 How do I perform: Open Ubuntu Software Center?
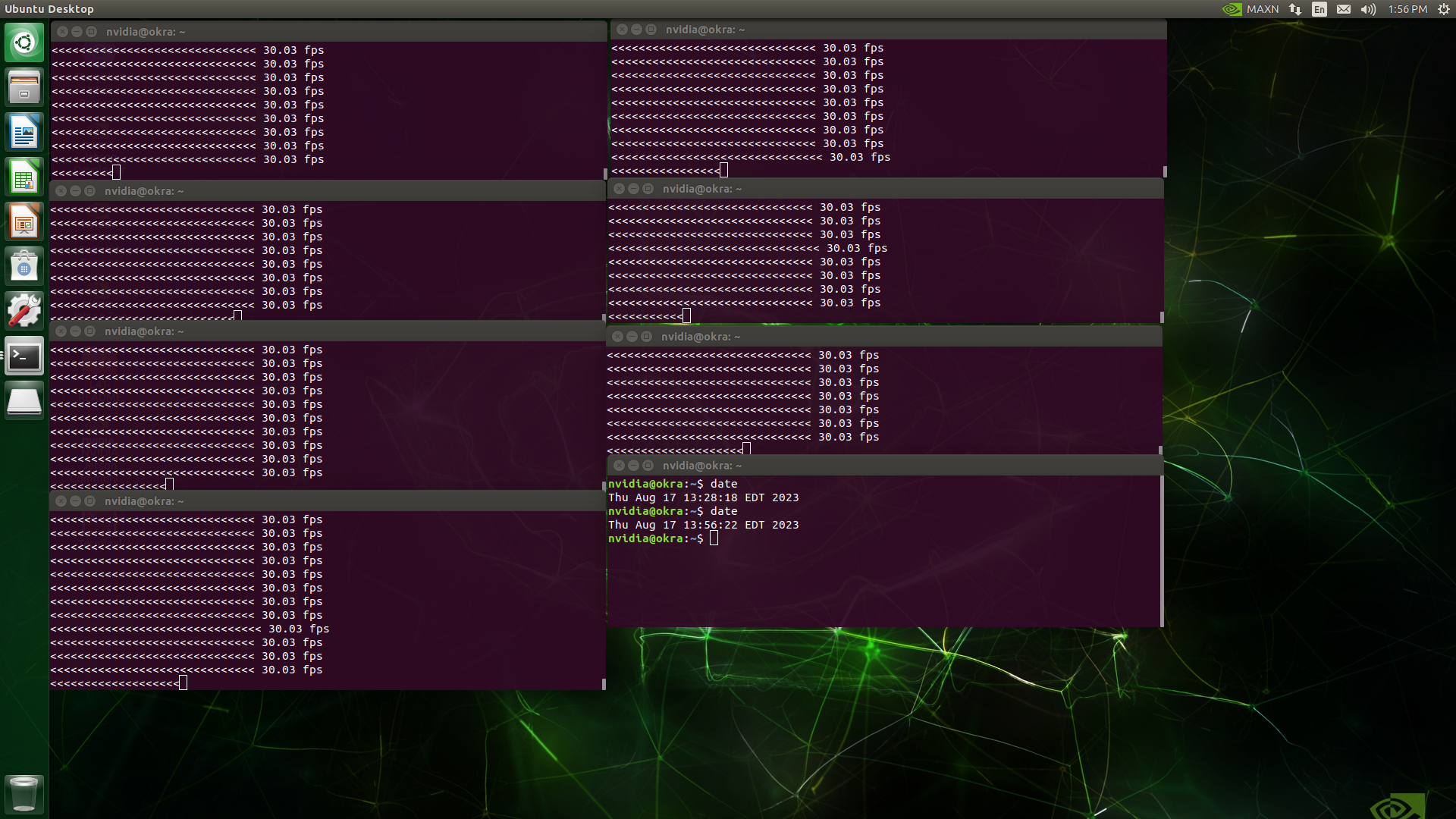point(24,265)
